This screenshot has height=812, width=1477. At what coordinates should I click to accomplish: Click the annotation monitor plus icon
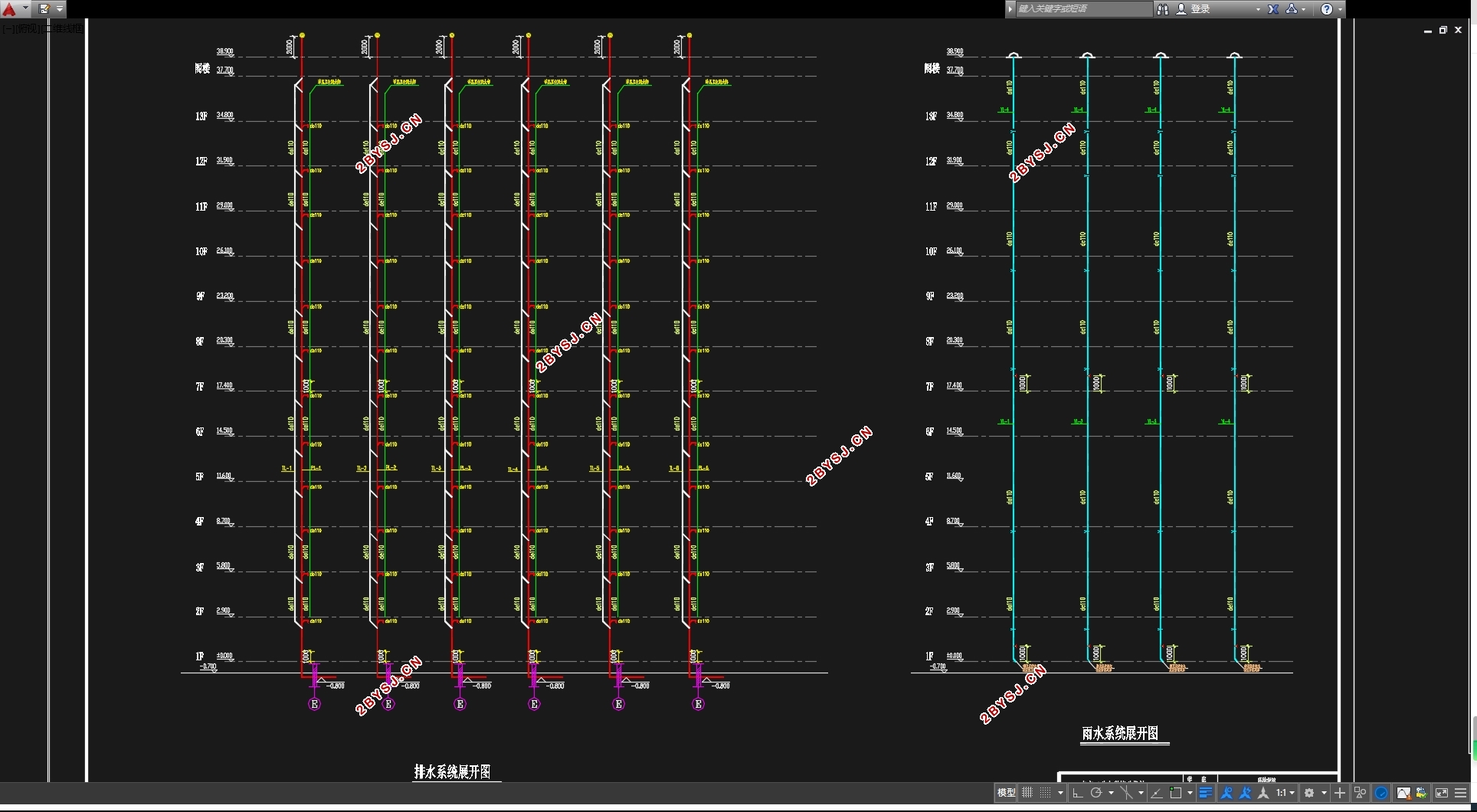[1340, 793]
